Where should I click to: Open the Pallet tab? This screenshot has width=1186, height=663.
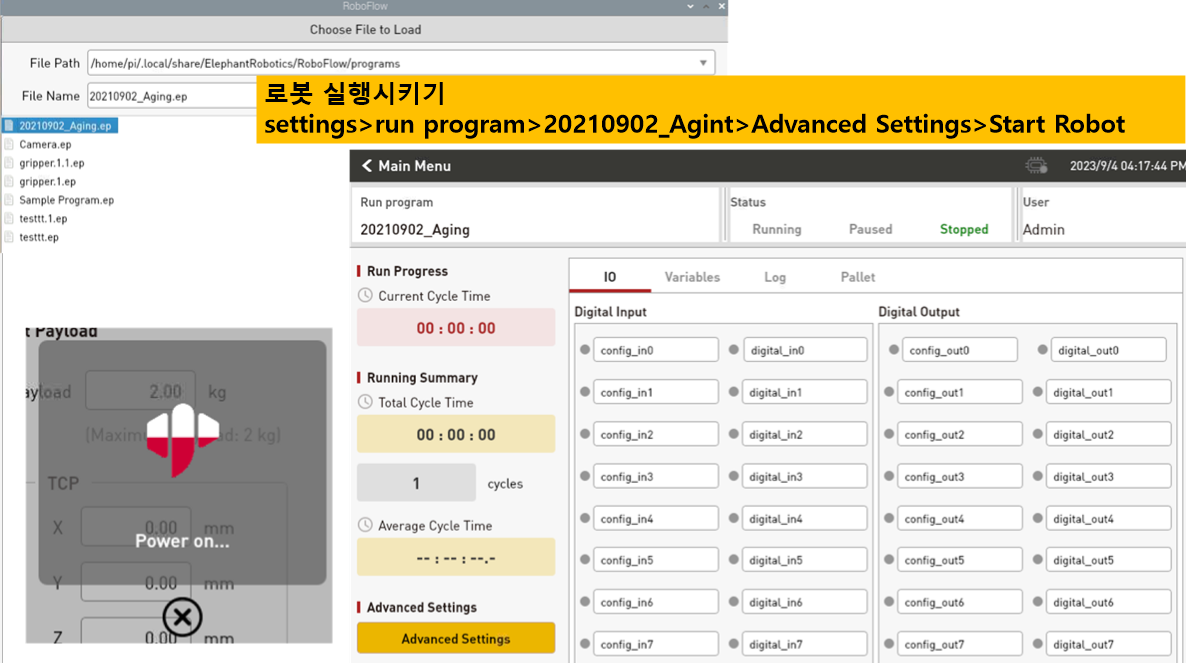coord(858,277)
